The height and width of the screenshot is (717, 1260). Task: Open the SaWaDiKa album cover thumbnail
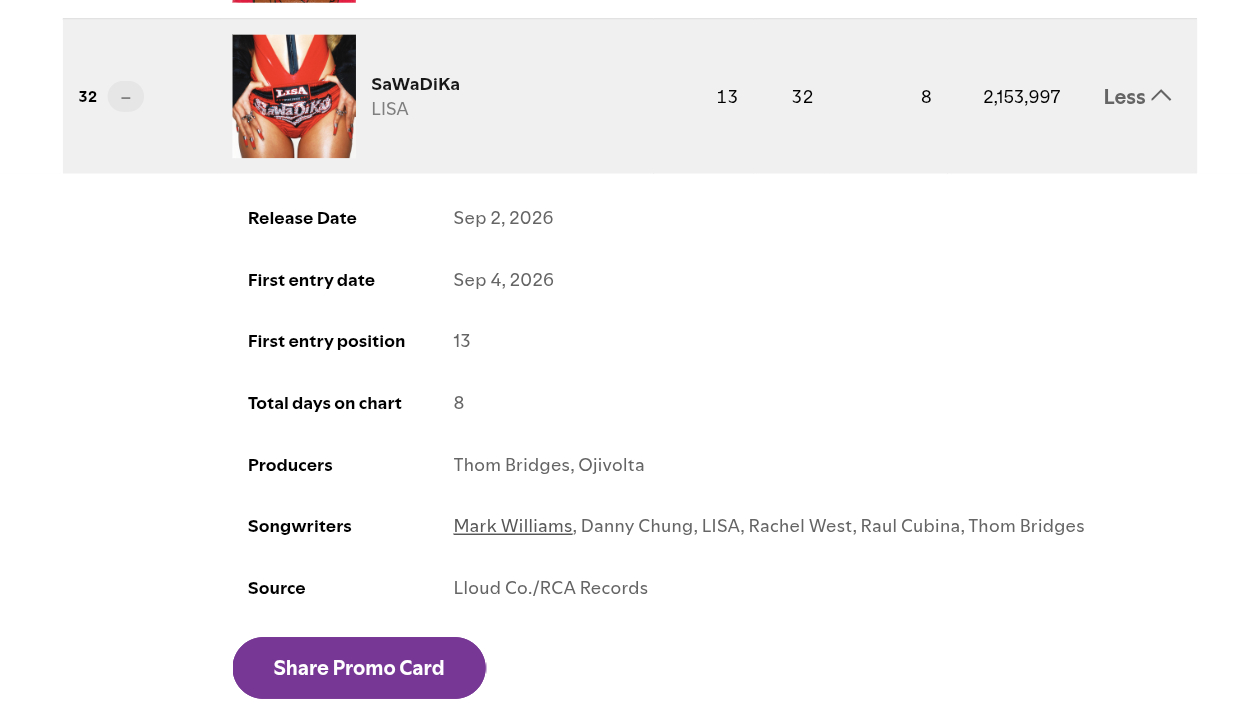294,96
